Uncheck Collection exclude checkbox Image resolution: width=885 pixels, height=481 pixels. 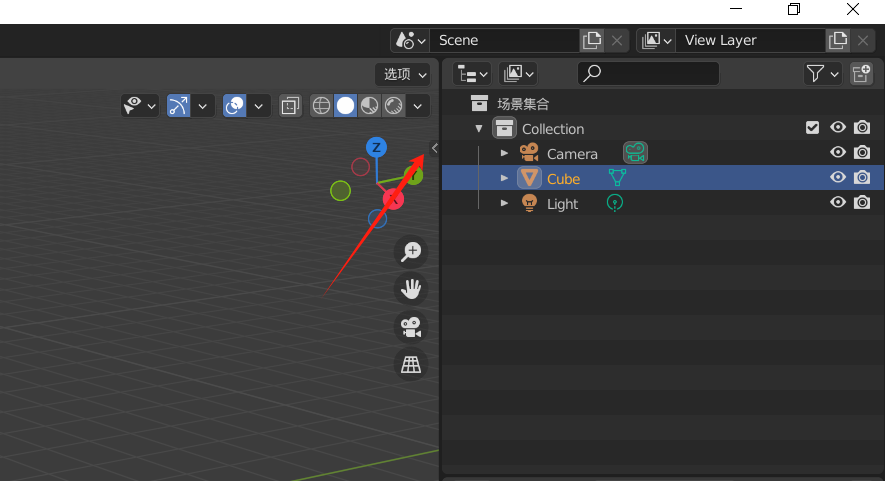click(x=812, y=128)
